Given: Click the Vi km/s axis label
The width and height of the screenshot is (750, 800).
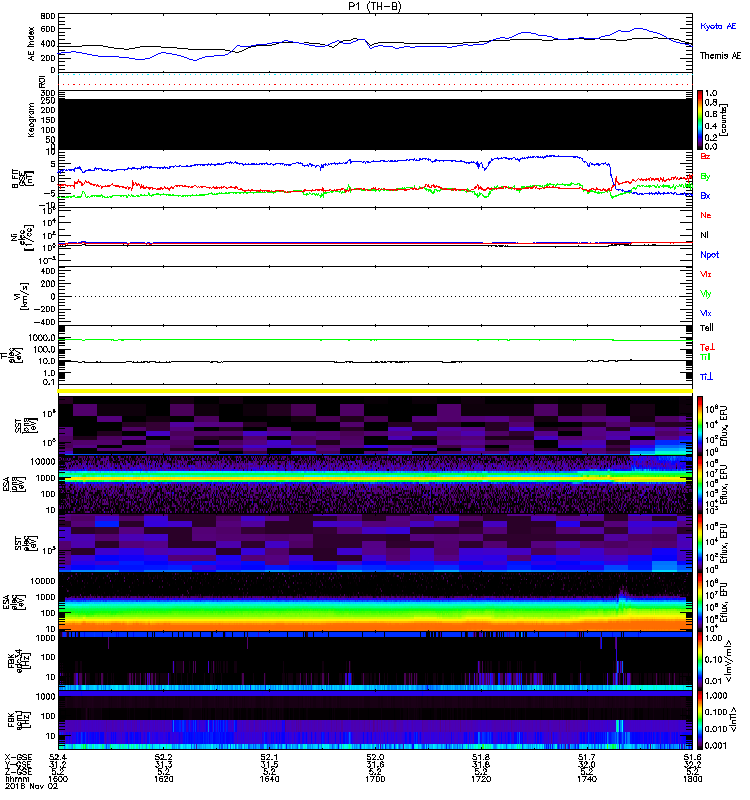Looking at the screenshot, I should click(x=23, y=296).
